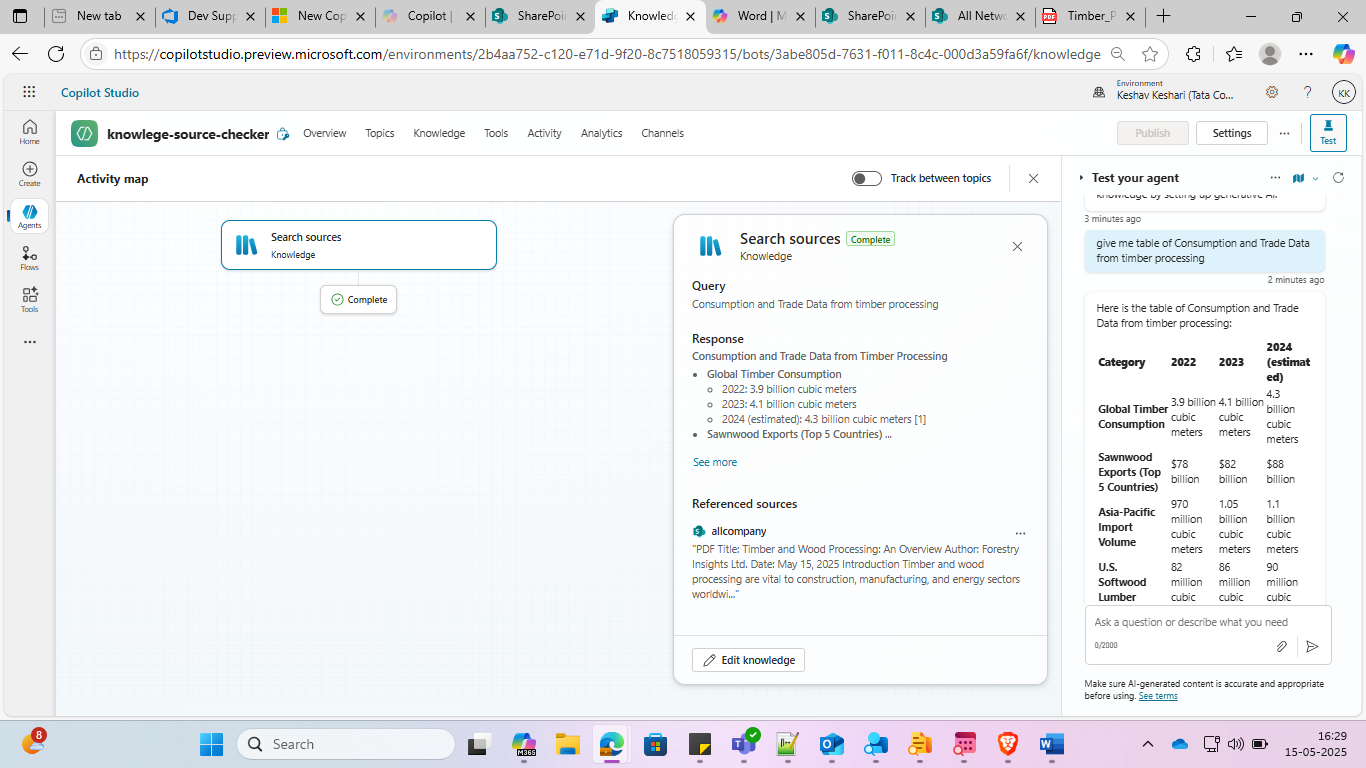
Task: Switch to the Overview tab
Action: [x=325, y=133]
